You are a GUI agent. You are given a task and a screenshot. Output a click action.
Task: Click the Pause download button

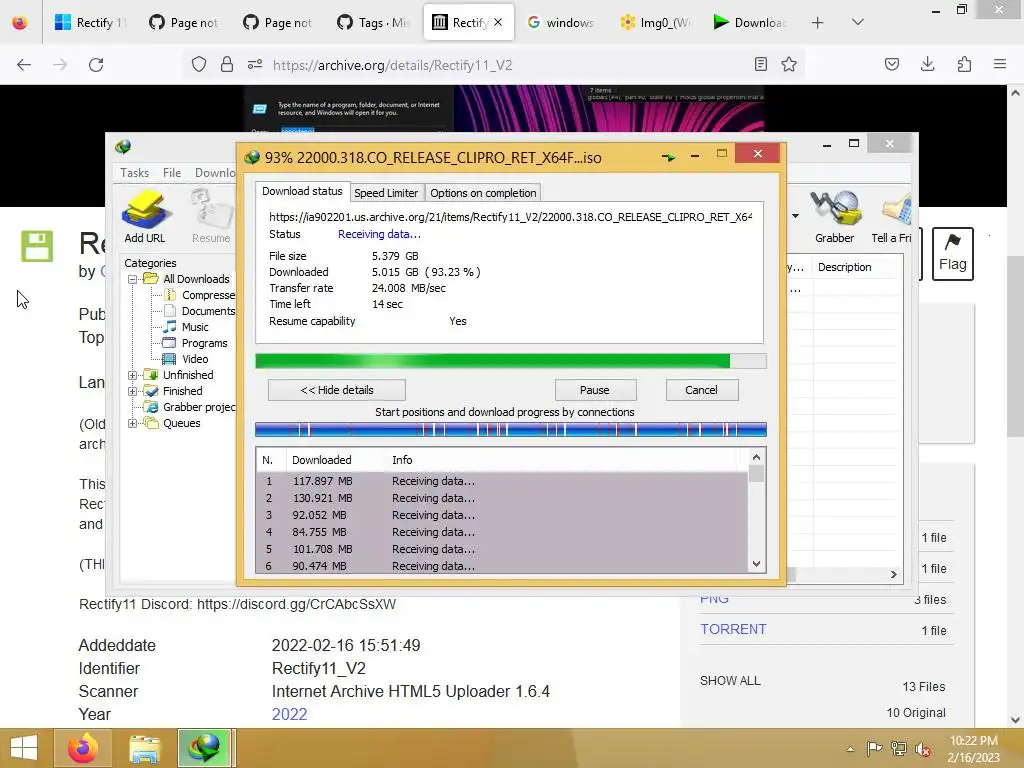(x=595, y=390)
